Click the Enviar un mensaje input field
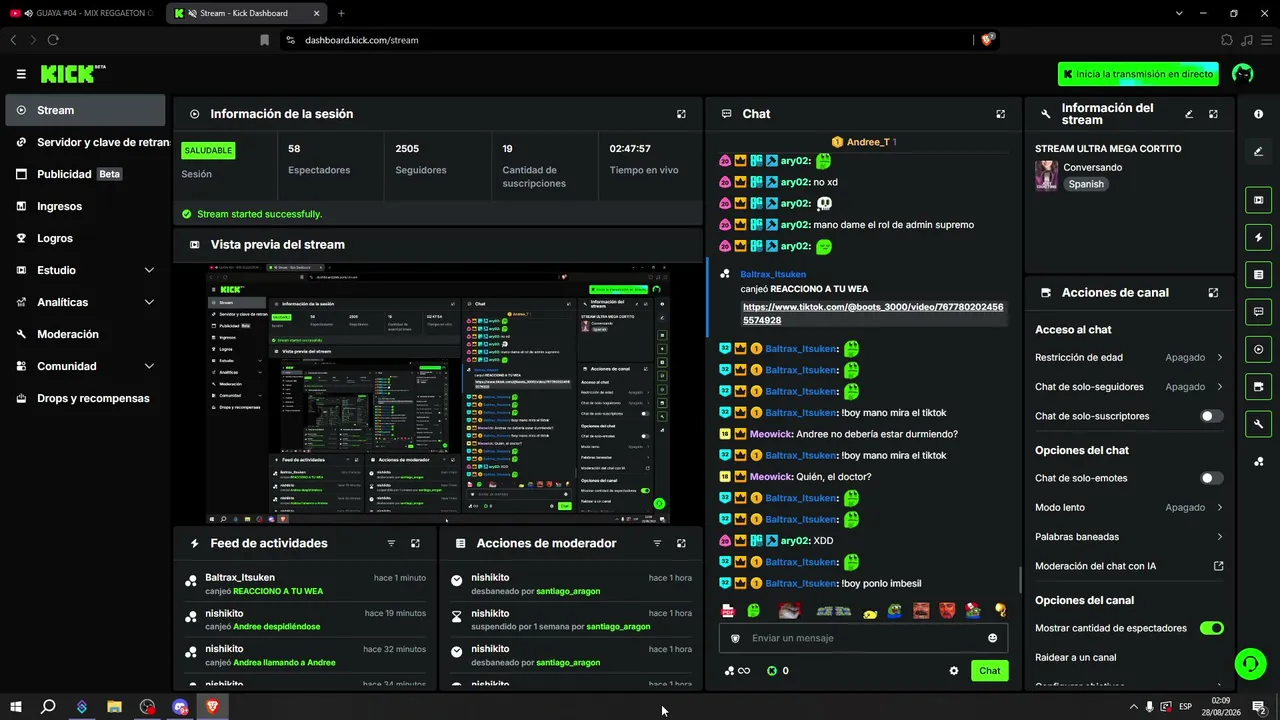This screenshot has width=1280, height=720. tap(864, 638)
